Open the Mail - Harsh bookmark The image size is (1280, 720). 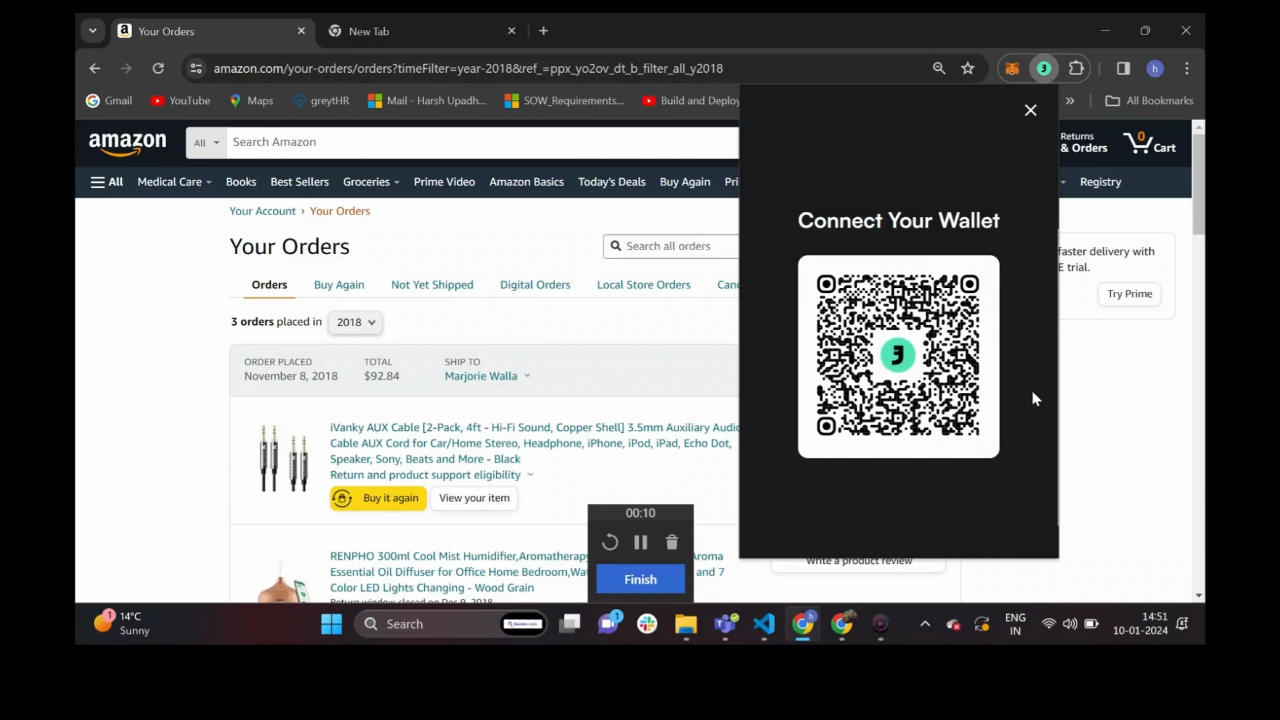click(x=427, y=101)
